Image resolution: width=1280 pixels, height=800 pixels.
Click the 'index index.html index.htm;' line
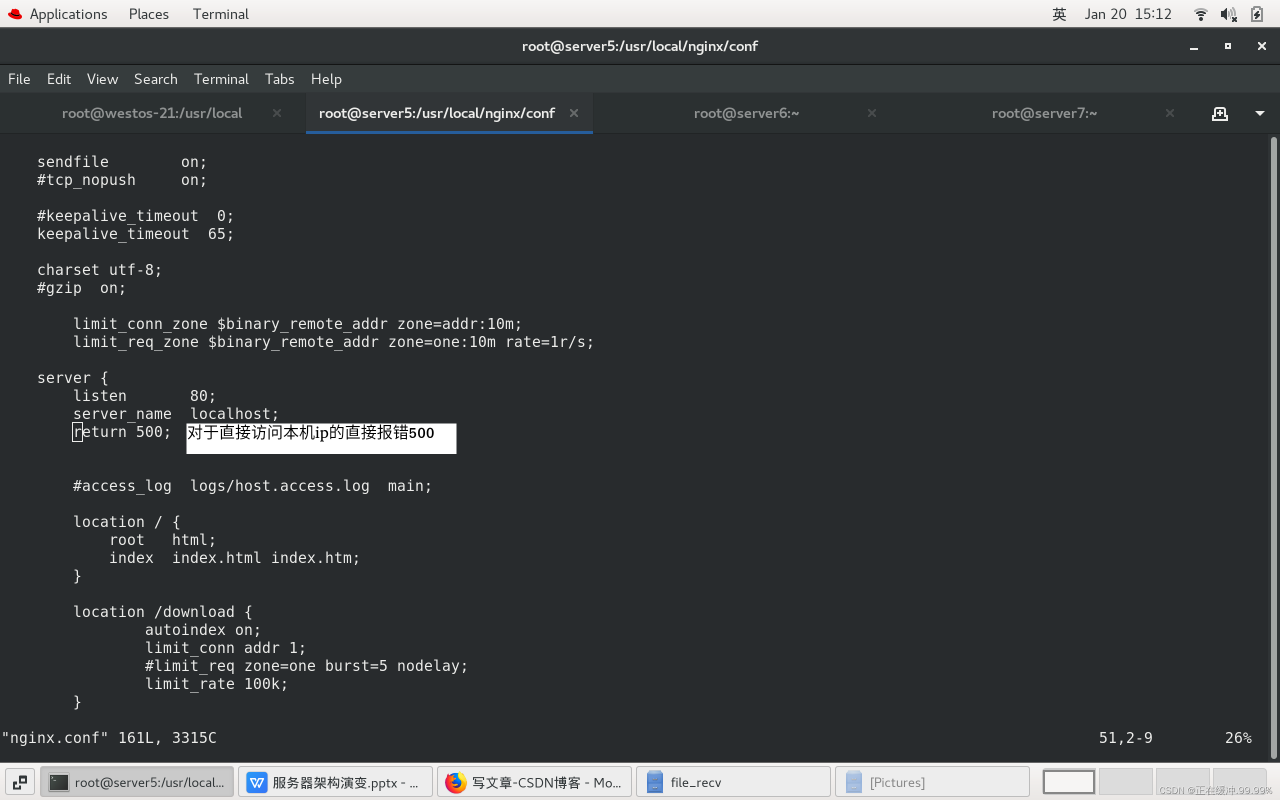235,558
